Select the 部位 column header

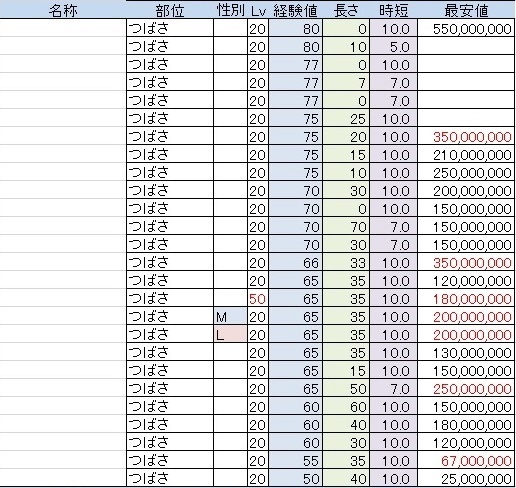pos(170,11)
